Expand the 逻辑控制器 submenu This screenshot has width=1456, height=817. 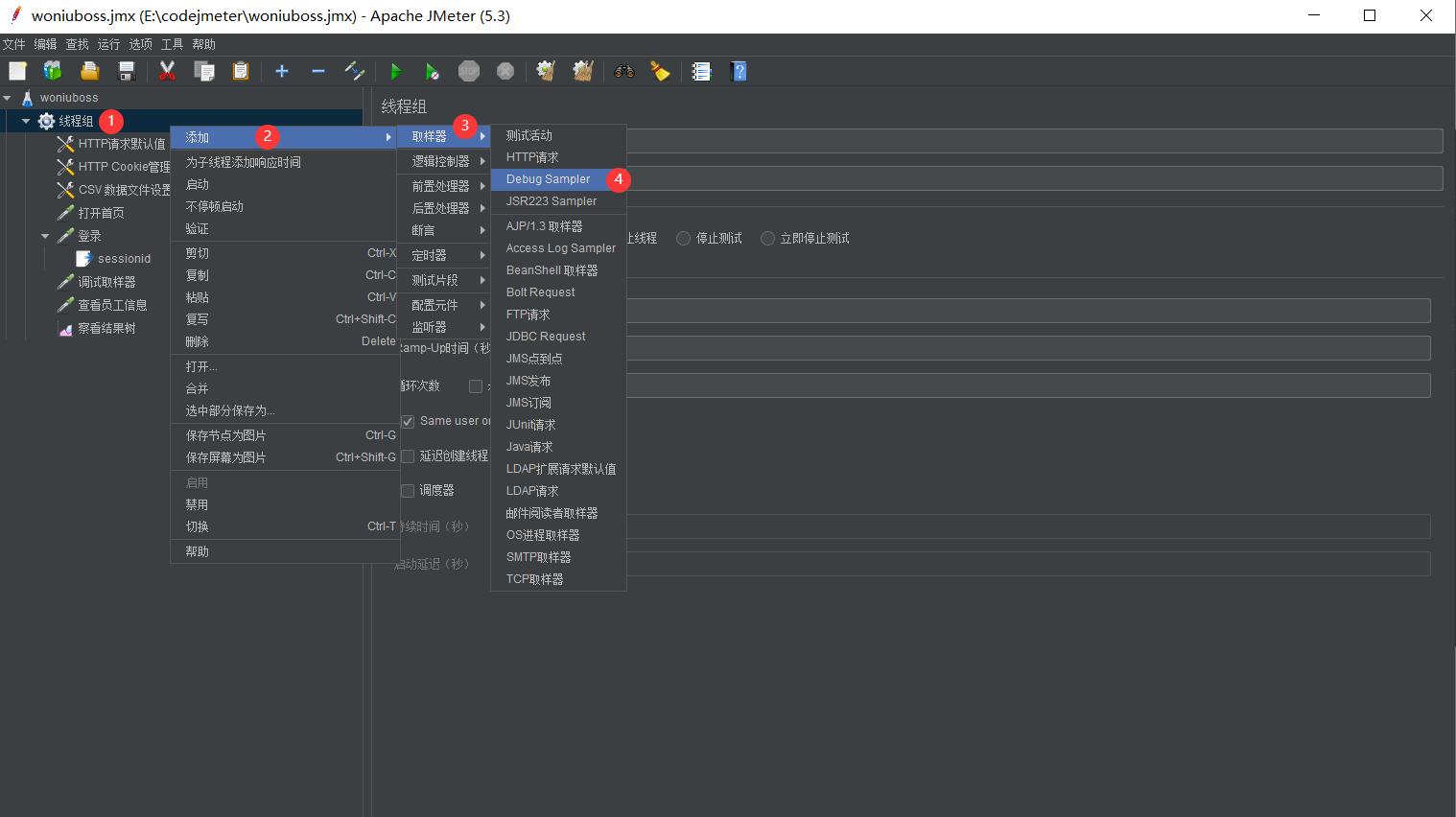tap(445, 161)
